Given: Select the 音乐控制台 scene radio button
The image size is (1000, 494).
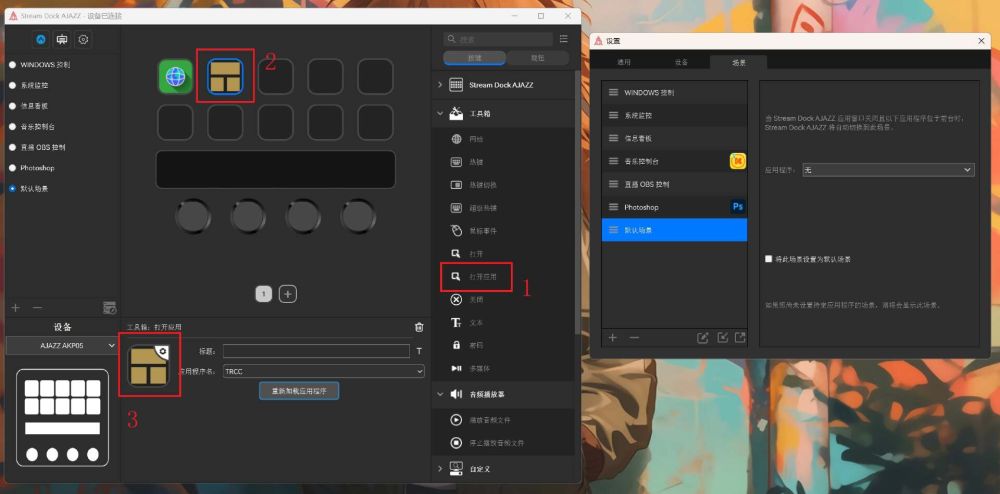Looking at the screenshot, I should [12, 127].
